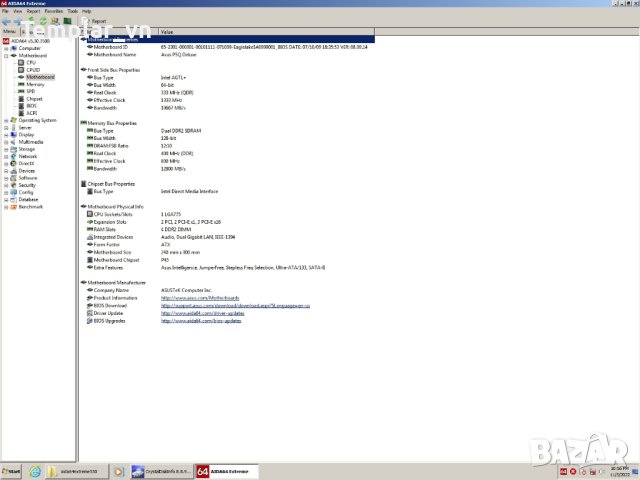Viewport: 640px width, 480px height.
Task: Select CPU in the Motherboard tree
Action: pos(30,62)
